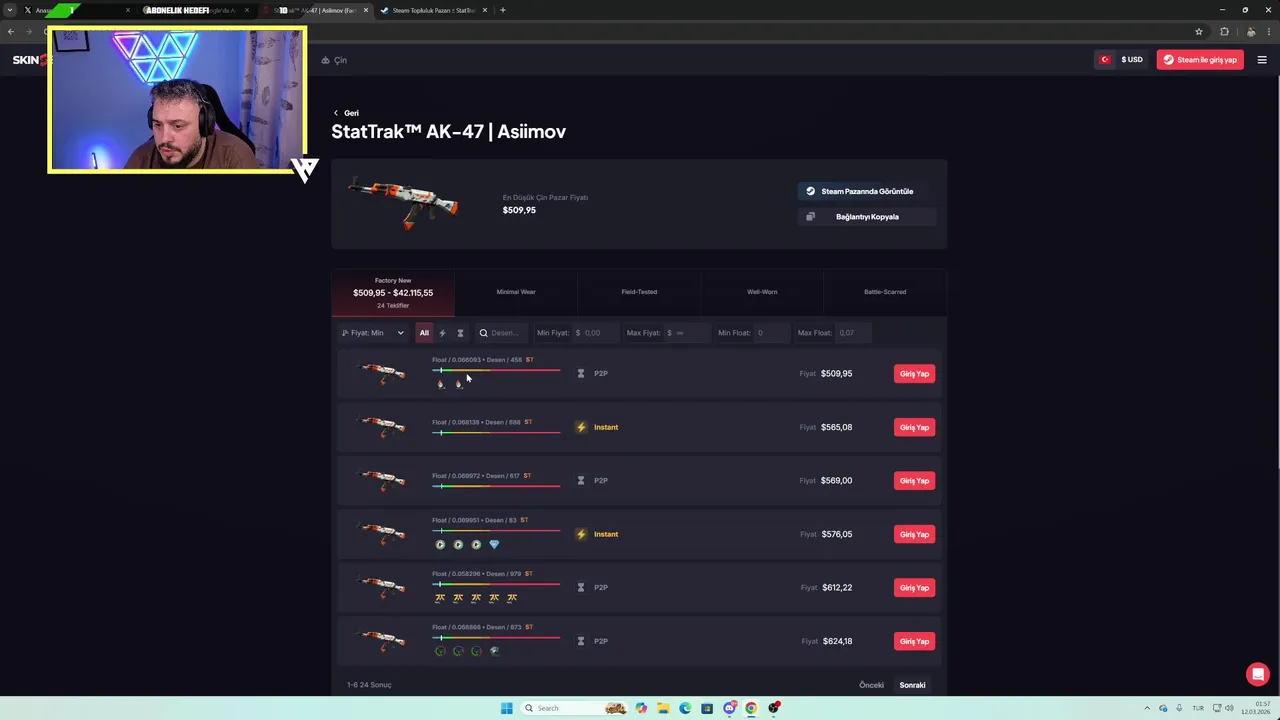Open Google Chrome from the taskbar

click(x=751, y=708)
